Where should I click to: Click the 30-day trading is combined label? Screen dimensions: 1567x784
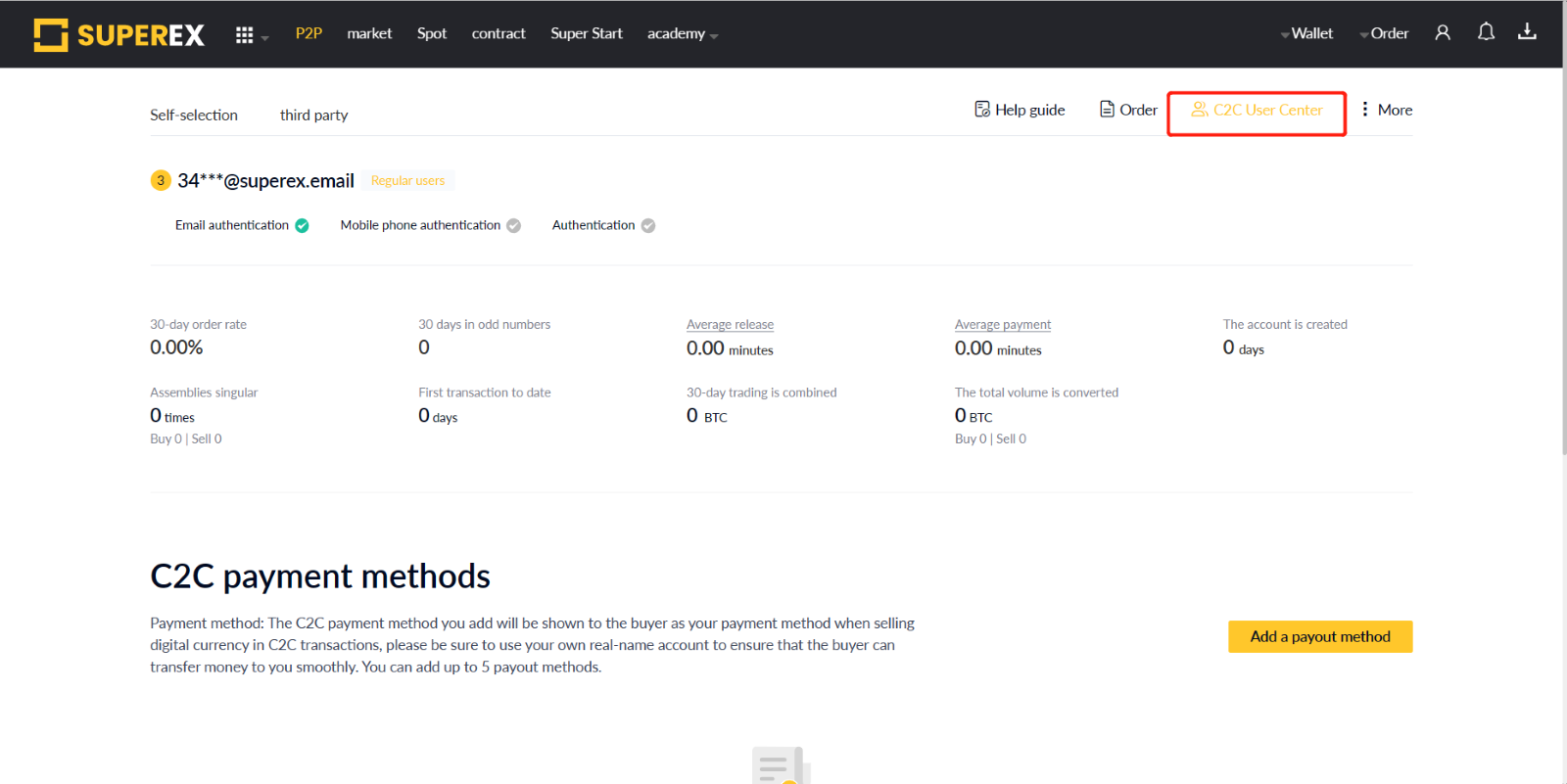[761, 392]
